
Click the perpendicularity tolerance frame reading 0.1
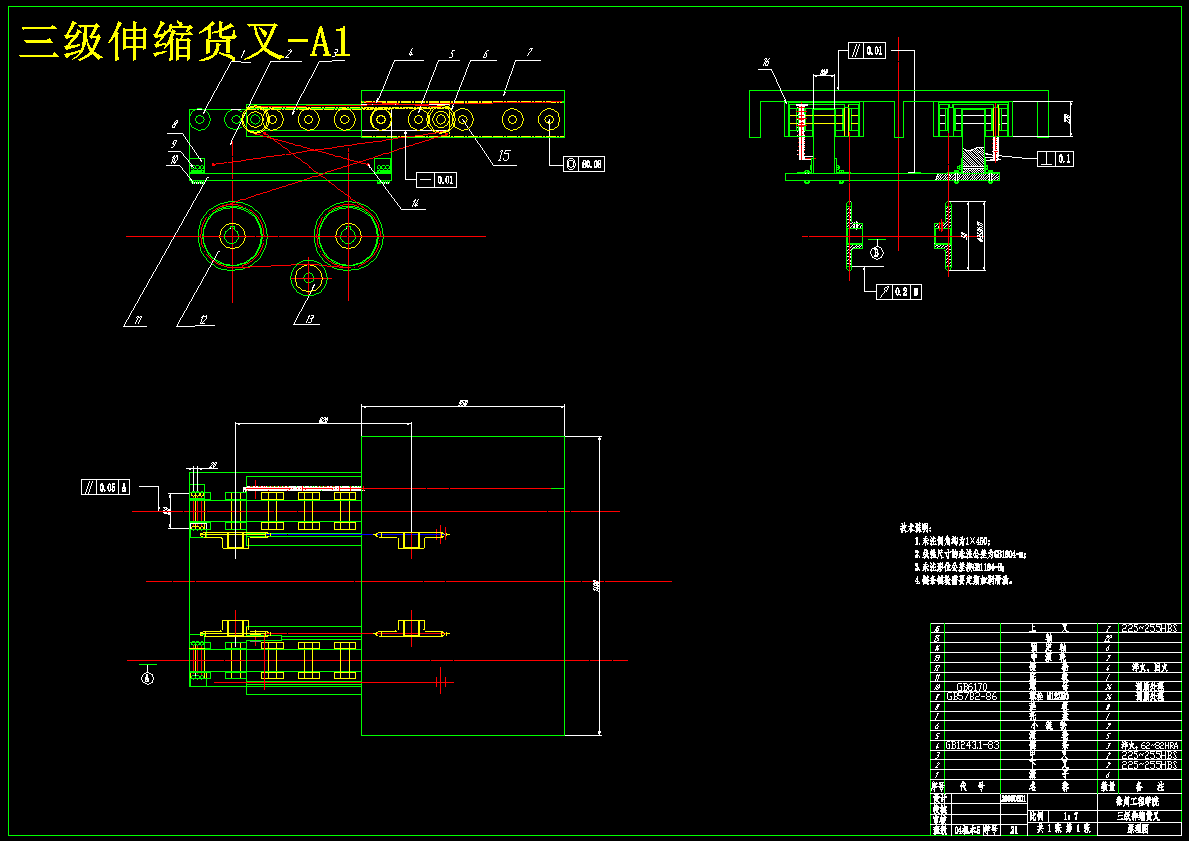pos(1055,159)
